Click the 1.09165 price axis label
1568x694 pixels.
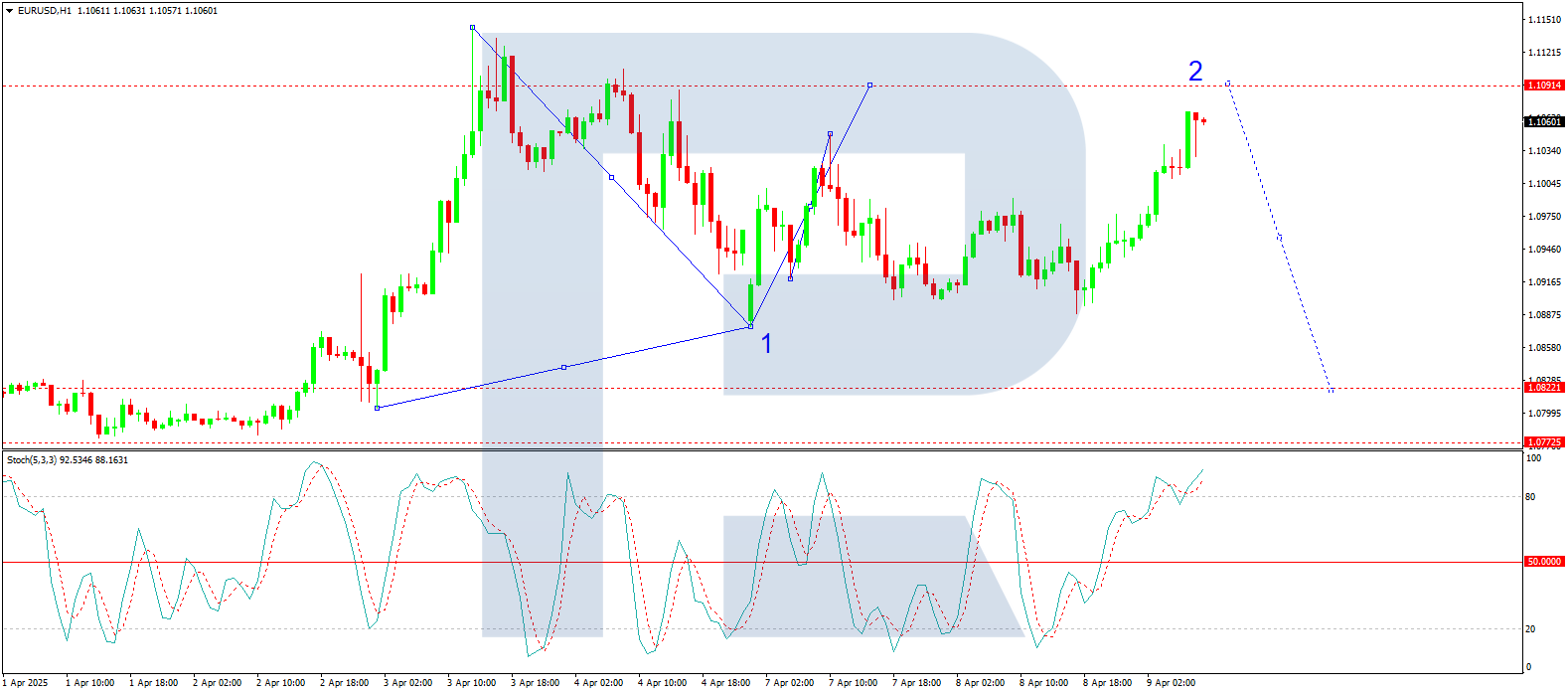click(x=1544, y=282)
